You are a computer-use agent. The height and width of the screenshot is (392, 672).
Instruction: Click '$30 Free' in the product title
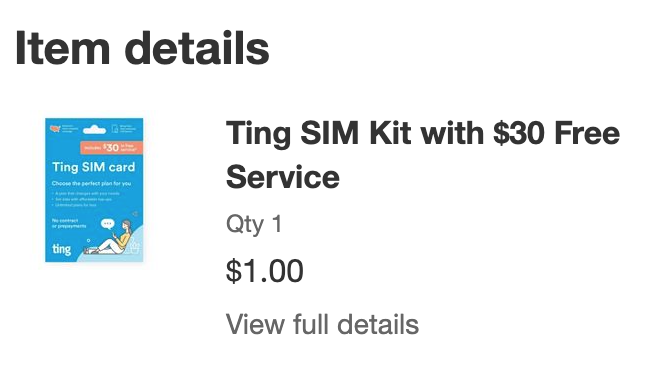(556, 133)
